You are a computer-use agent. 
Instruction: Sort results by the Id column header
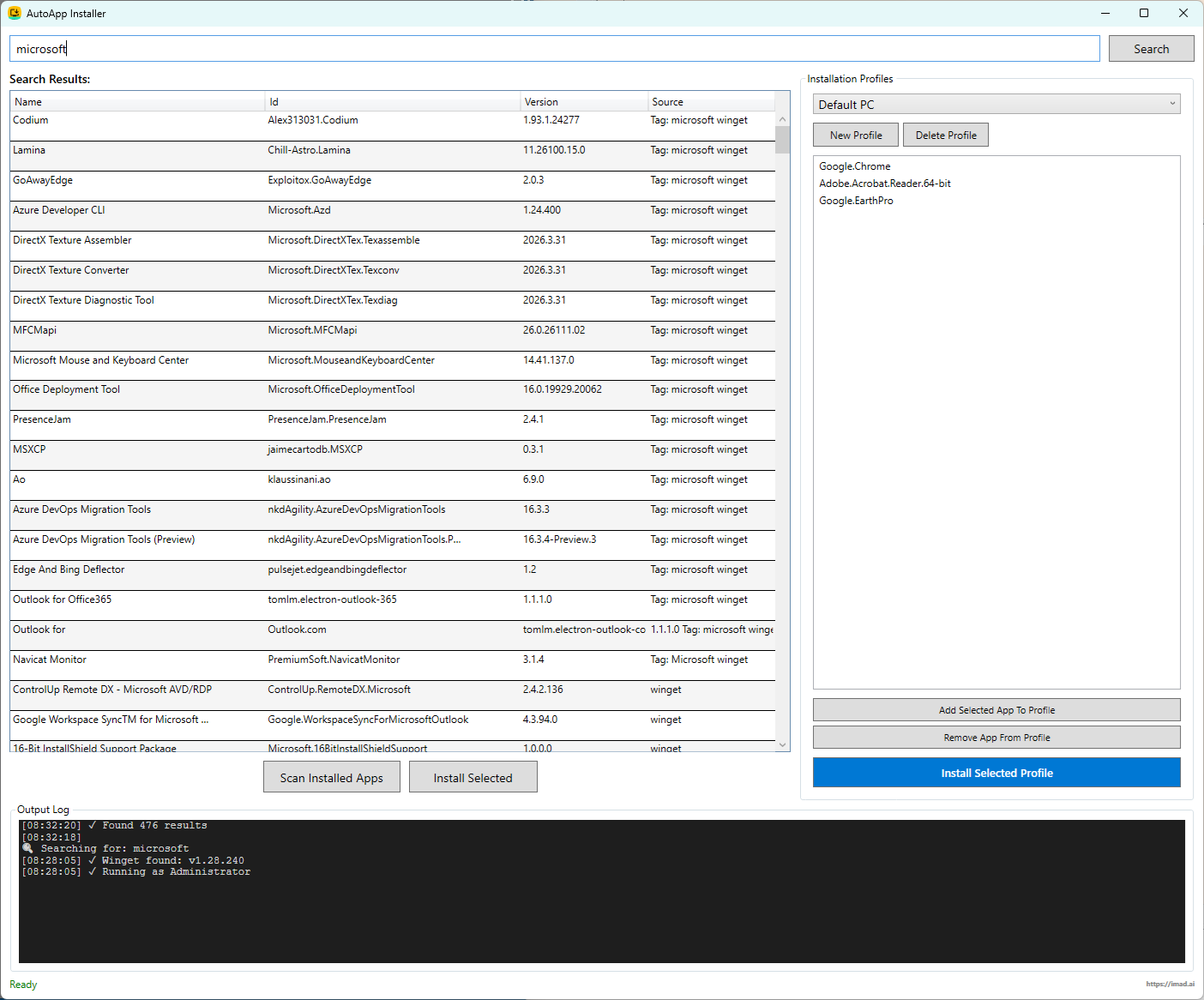tap(393, 101)
